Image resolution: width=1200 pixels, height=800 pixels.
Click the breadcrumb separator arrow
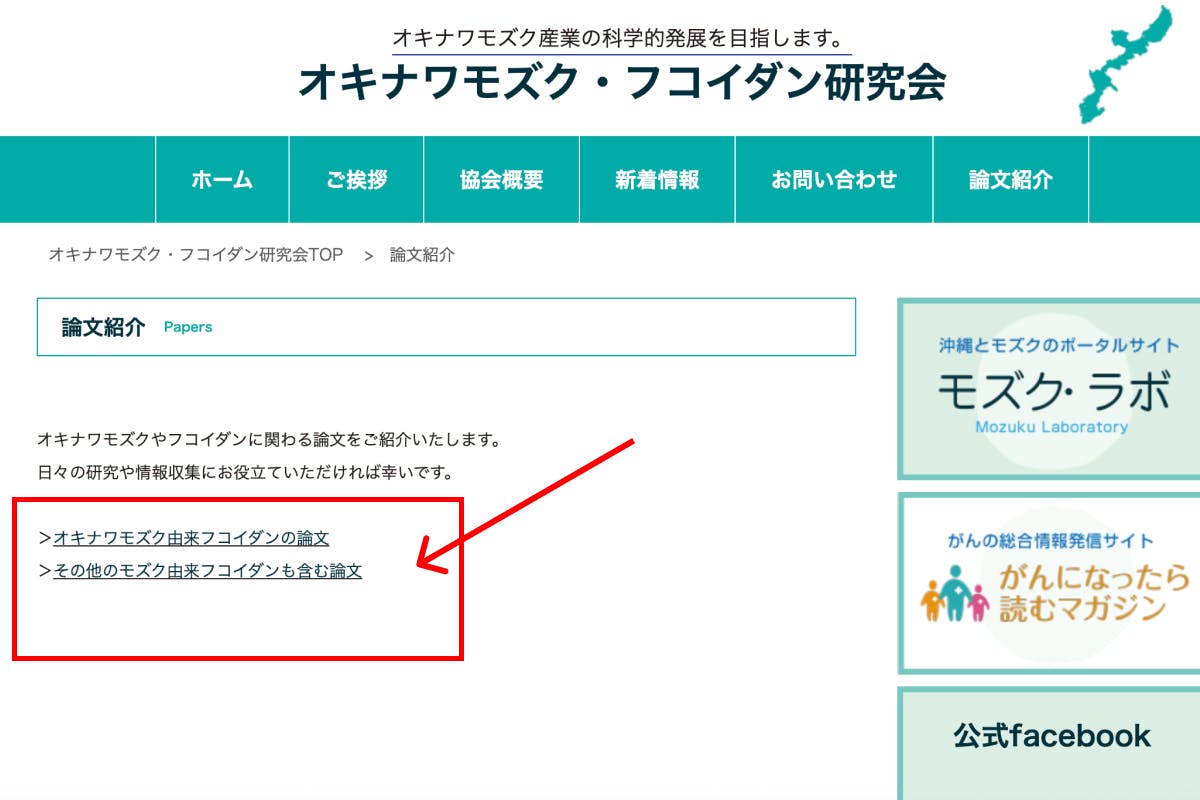368,256
